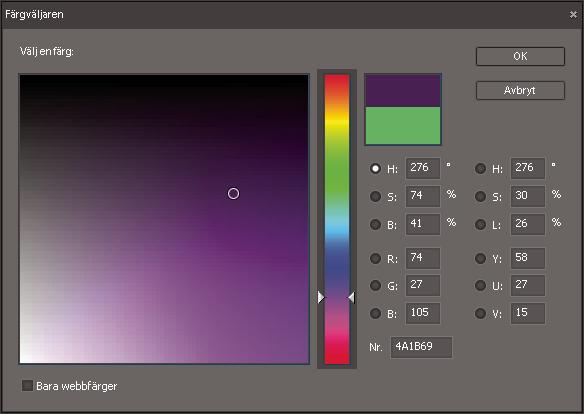This screenshot has height=414, width=584.
Task: Click the yellow area of the hue slider
Action: (x=337, y=122)
